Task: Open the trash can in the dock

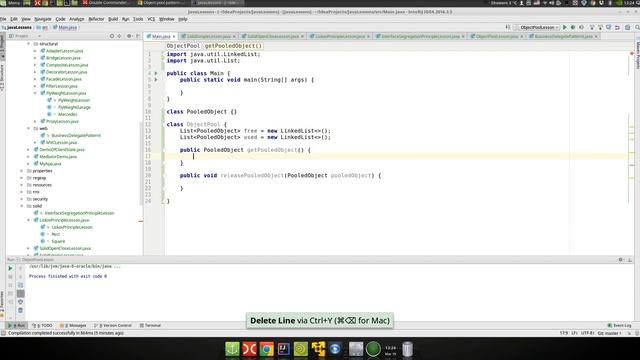Action: click(x=407, y=349)
